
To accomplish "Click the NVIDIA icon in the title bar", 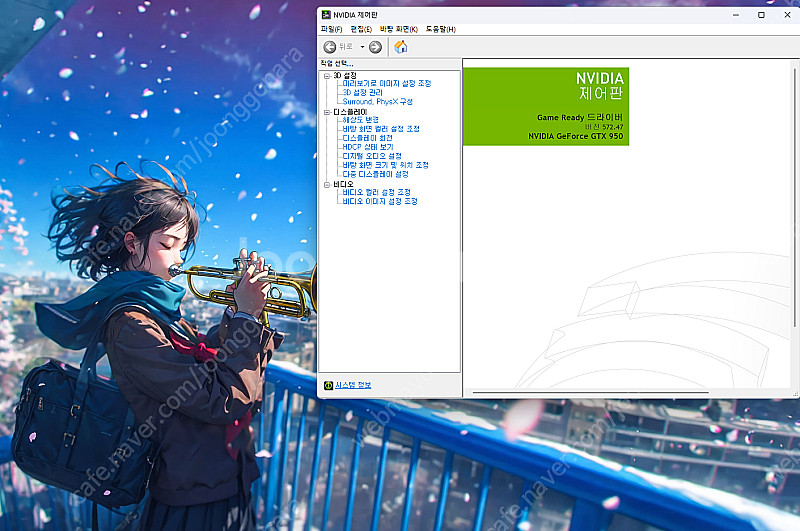I will [326, 15].
